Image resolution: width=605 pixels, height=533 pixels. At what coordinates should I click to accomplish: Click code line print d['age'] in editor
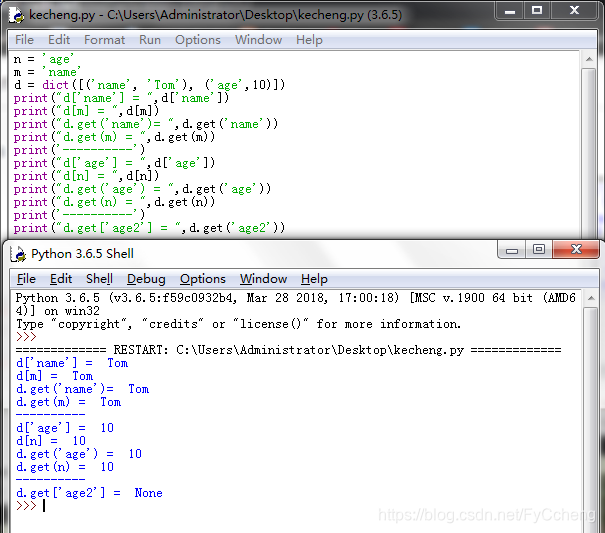point(114,163)
